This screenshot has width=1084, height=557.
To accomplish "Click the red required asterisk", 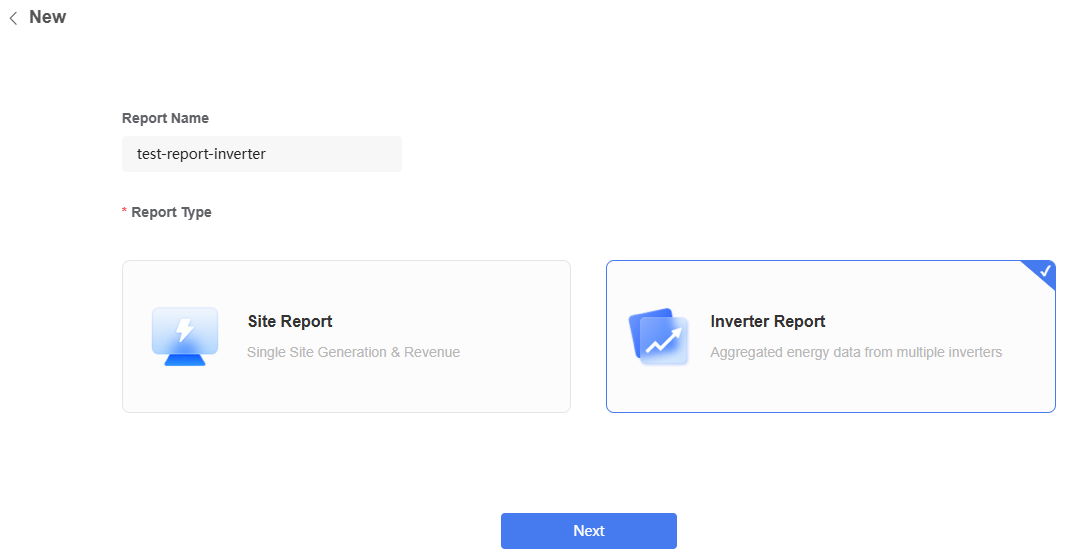I will tap(124, 211).
